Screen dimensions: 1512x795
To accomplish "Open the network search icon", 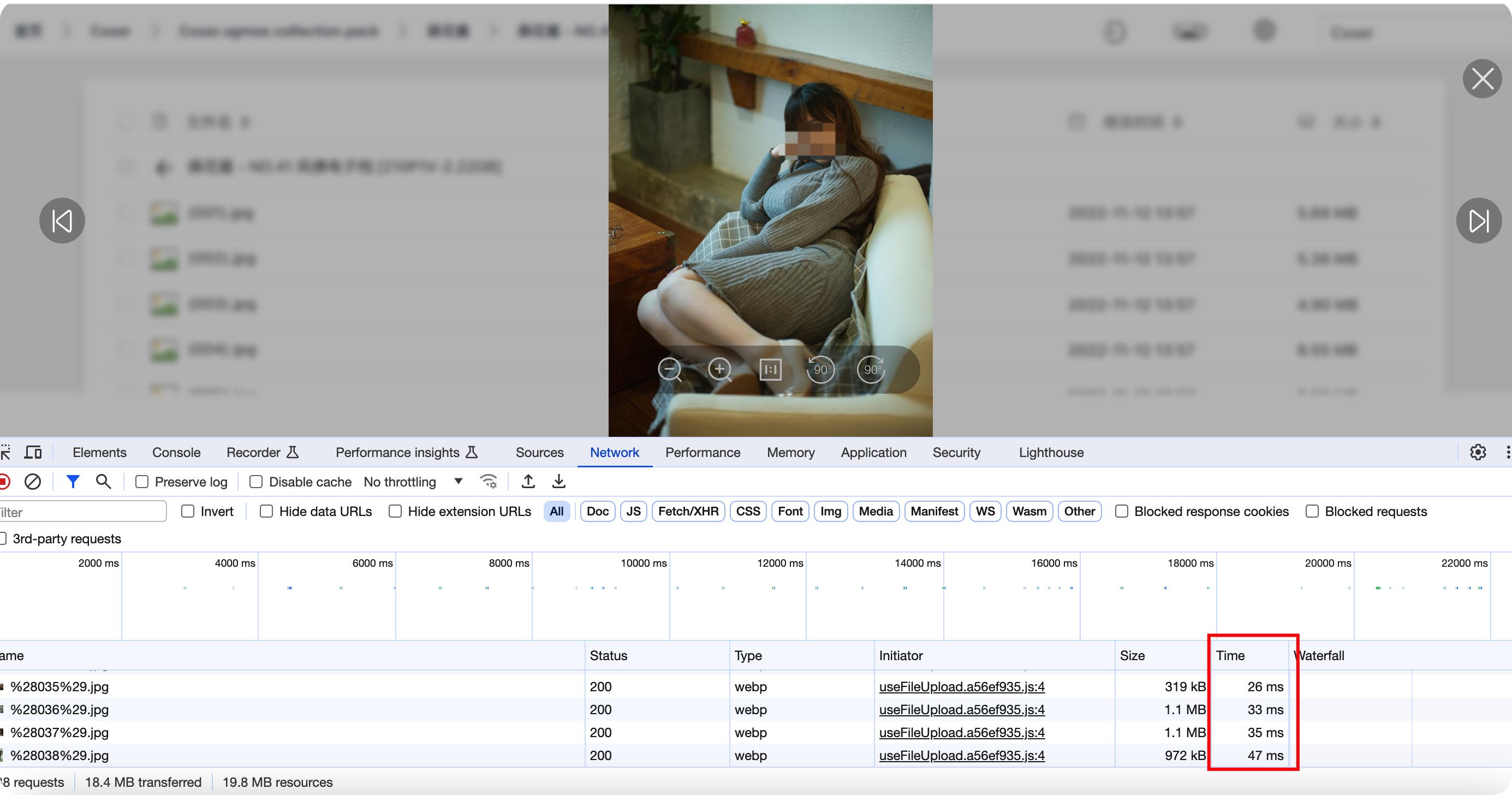I will (103, 482).
